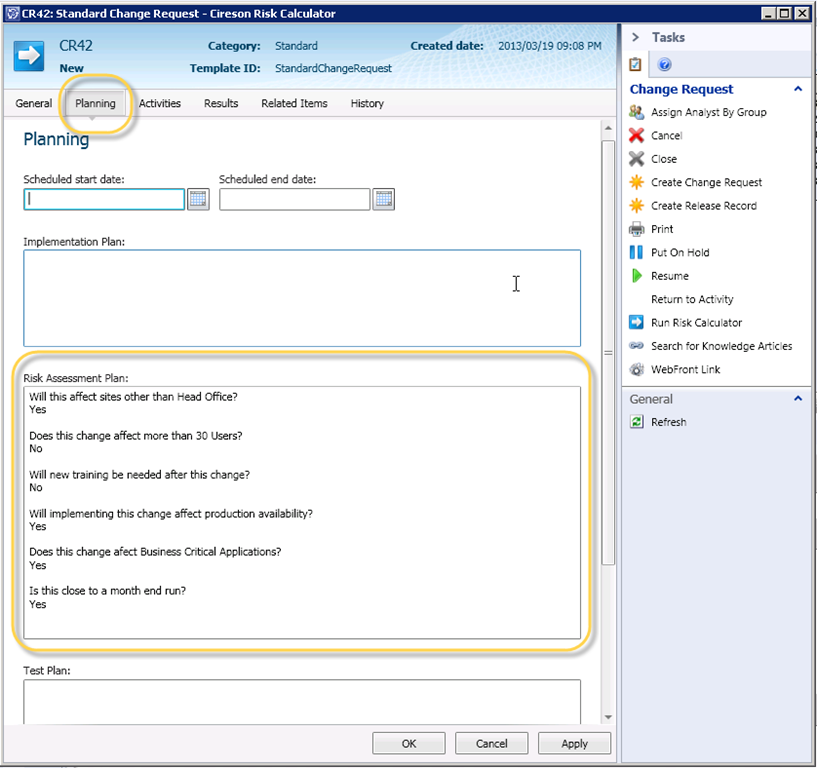
Task: Click the Search for Knowledge Articles icon
Action: coord(636,346)
